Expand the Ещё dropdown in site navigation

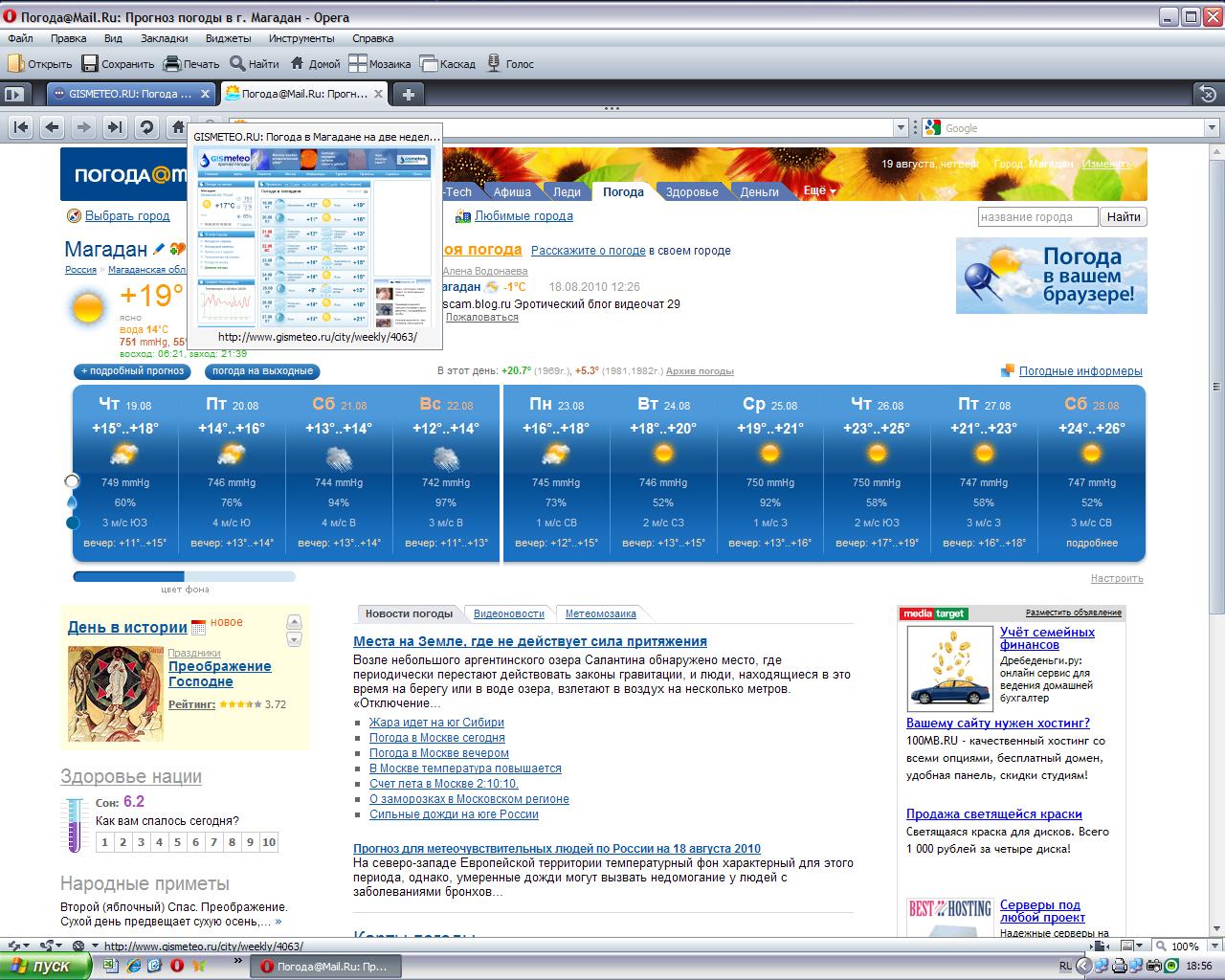tap(819, 191)
